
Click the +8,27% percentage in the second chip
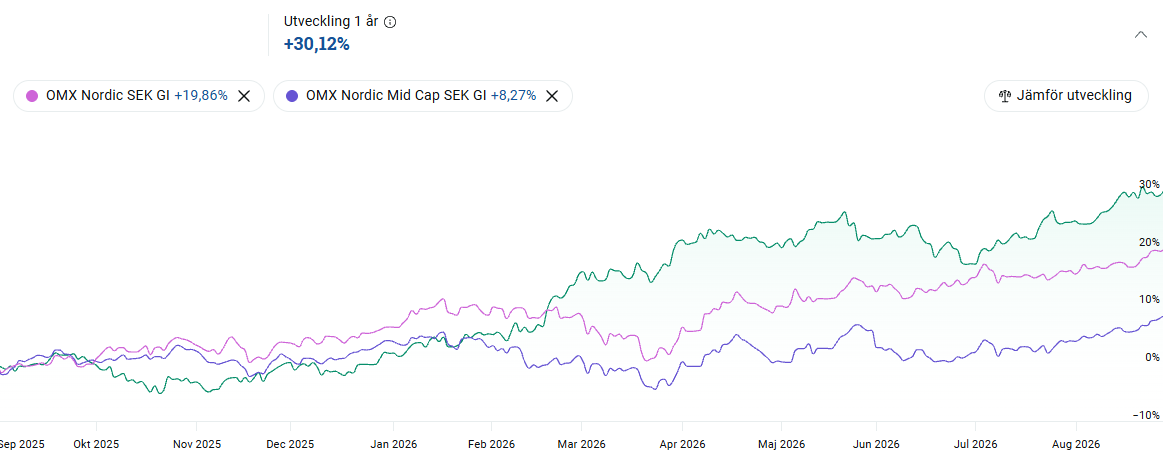point(513,96)
